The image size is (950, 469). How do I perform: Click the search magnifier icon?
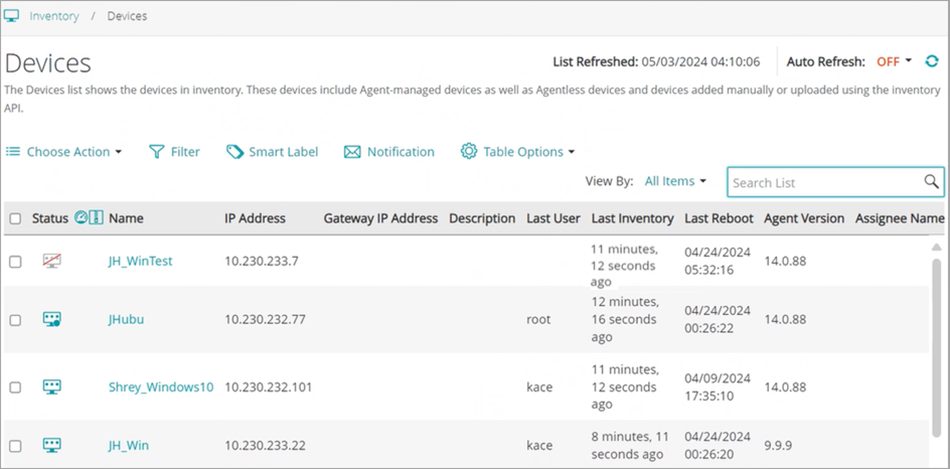(x=931, y=181)
